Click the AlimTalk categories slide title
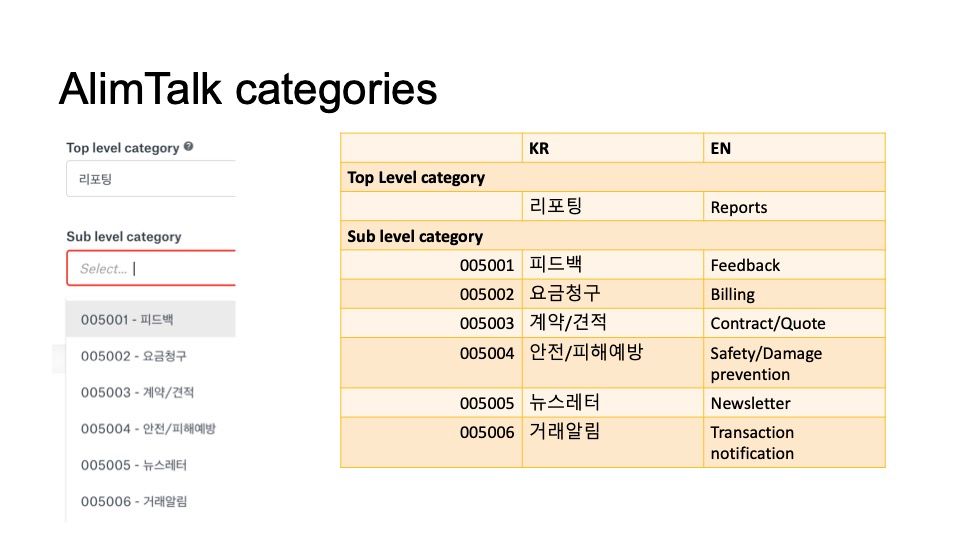 click(x=248, y=89)
